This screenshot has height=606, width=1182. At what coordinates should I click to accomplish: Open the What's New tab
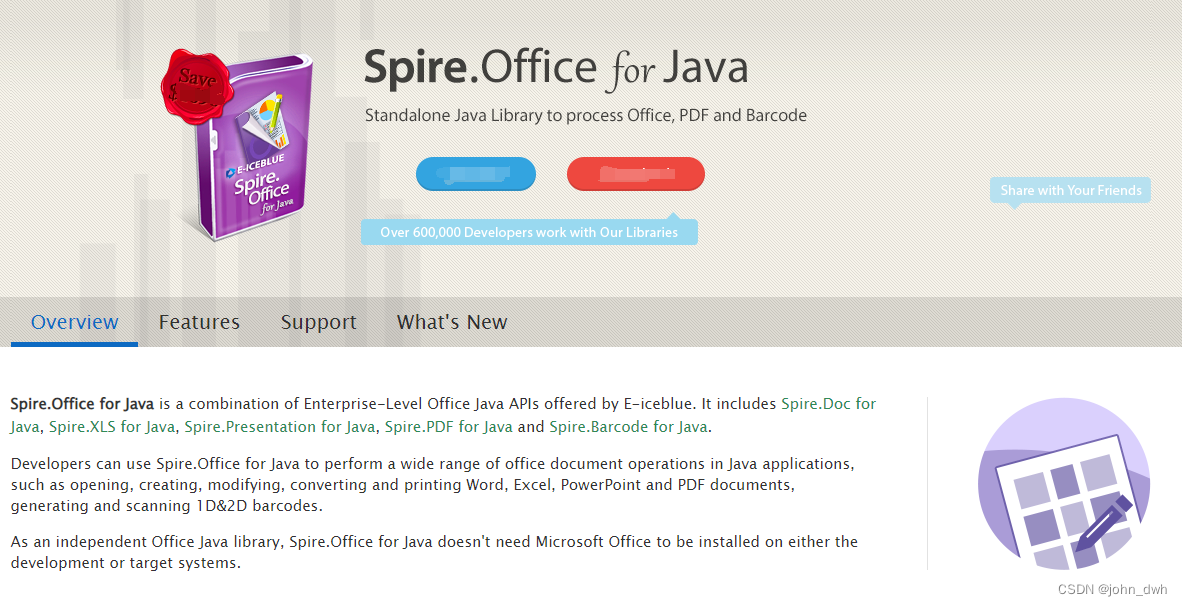pyautogui.click(x=452, y=322)
